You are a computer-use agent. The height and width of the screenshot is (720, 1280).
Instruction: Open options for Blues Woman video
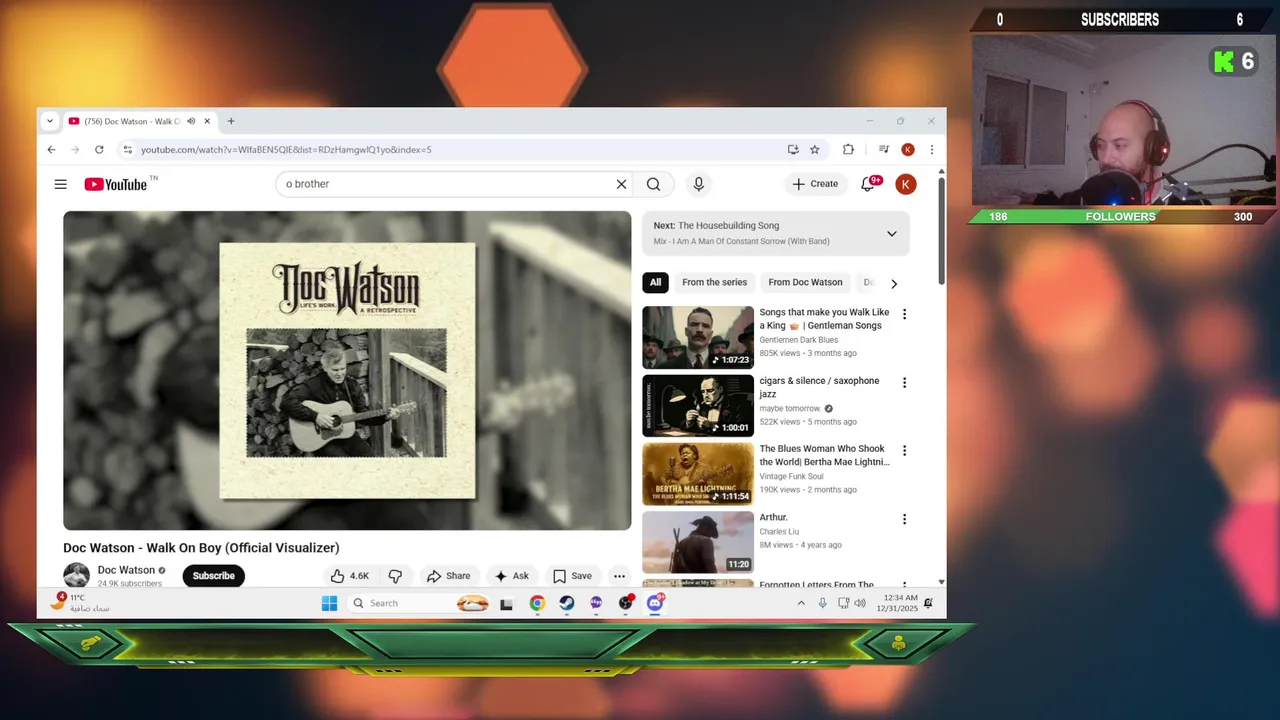904,451
